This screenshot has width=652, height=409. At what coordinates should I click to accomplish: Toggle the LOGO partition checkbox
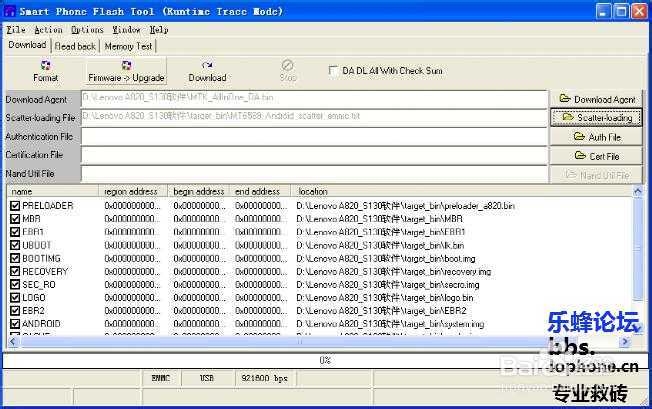click(x=15, y=298)
